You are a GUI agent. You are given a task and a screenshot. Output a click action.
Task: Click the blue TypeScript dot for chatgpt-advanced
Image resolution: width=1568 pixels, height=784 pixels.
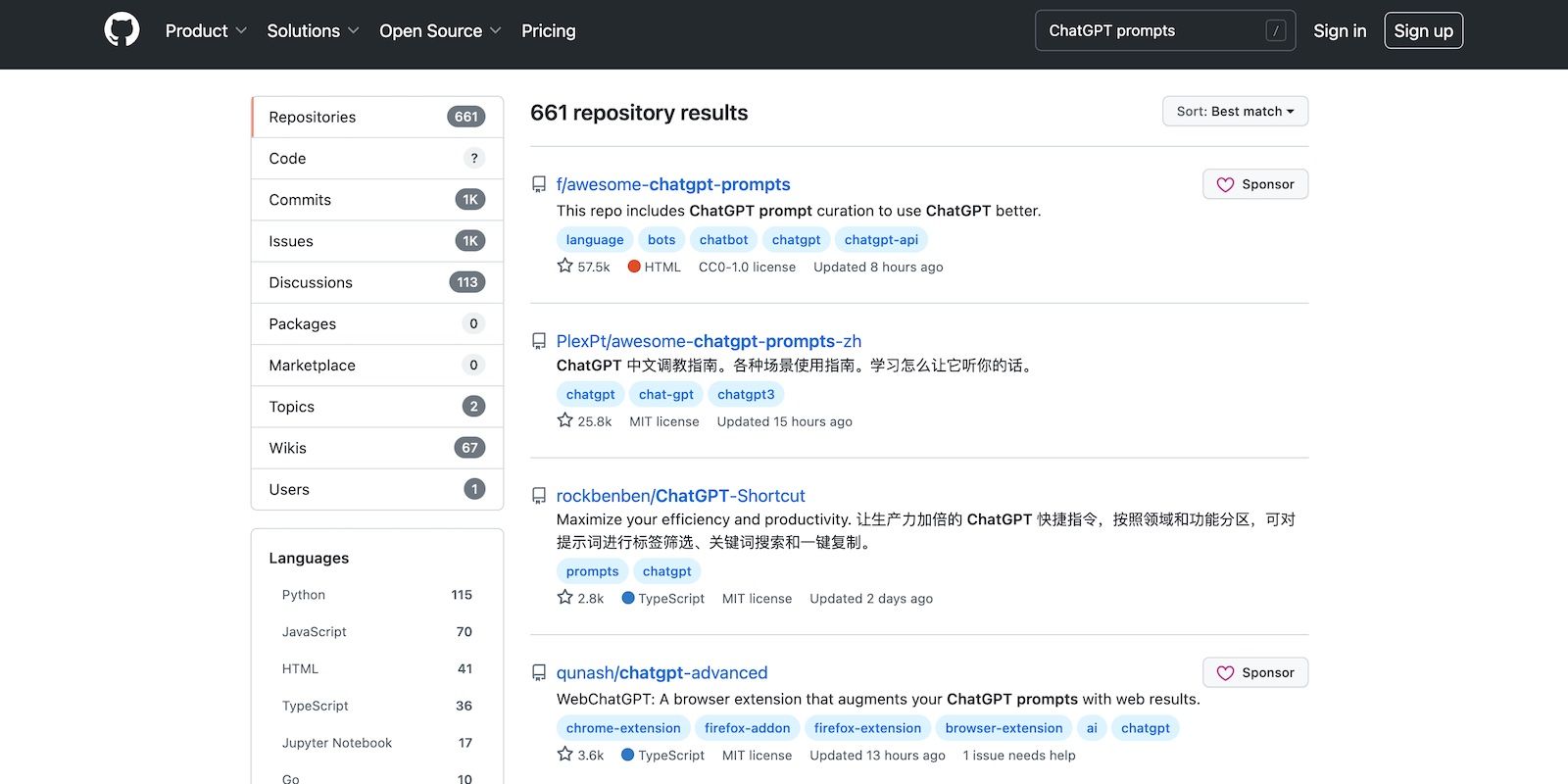(628, 755)
